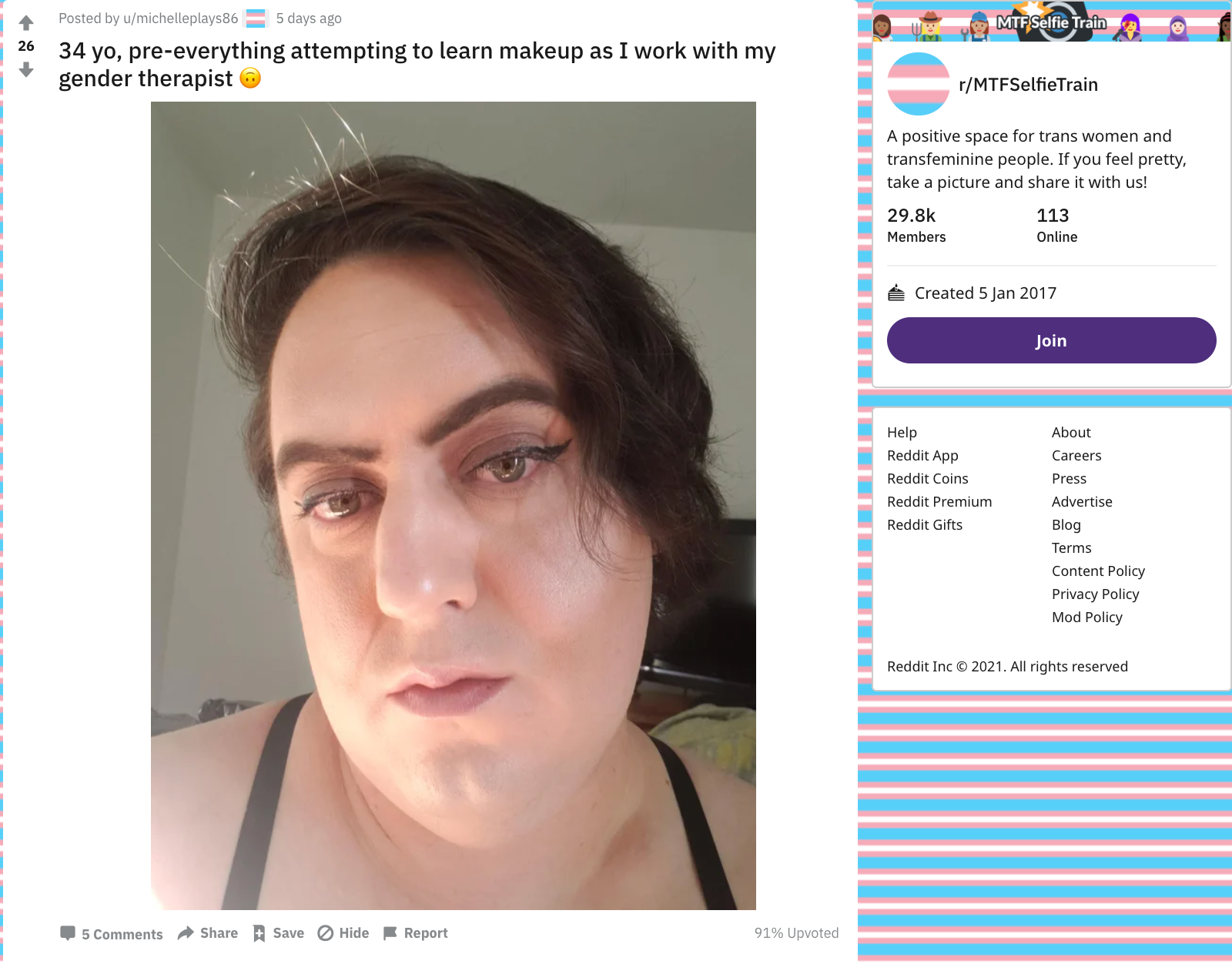Join the r/MTFSelfieTrain community

pyautogui.click(x=1051, y=340)
